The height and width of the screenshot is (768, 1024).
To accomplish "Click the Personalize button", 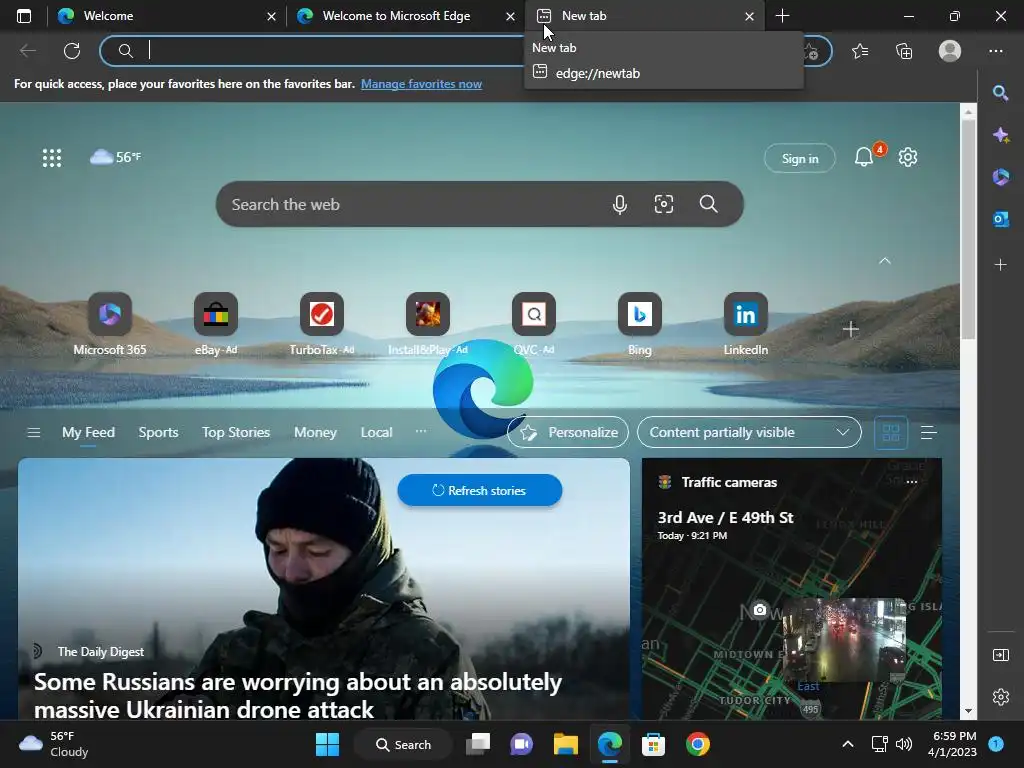I will pos(568,432).
